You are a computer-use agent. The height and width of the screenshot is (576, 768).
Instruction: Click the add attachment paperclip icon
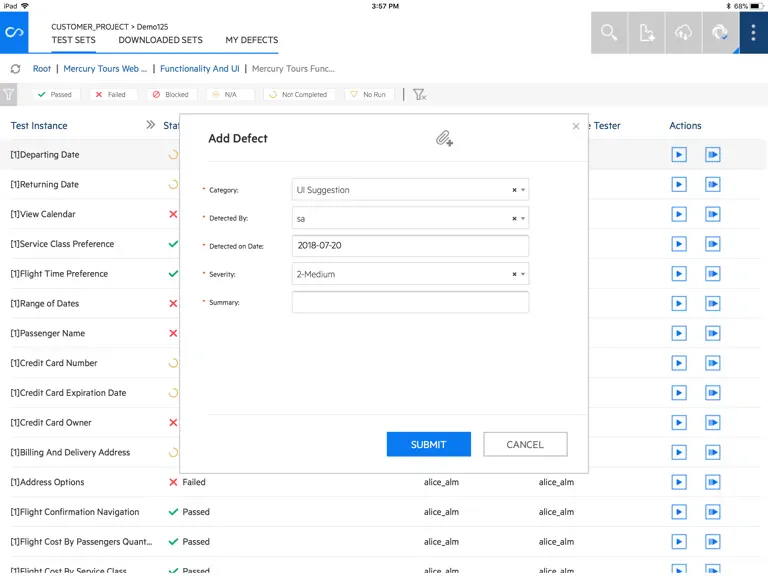click(444, 139)
